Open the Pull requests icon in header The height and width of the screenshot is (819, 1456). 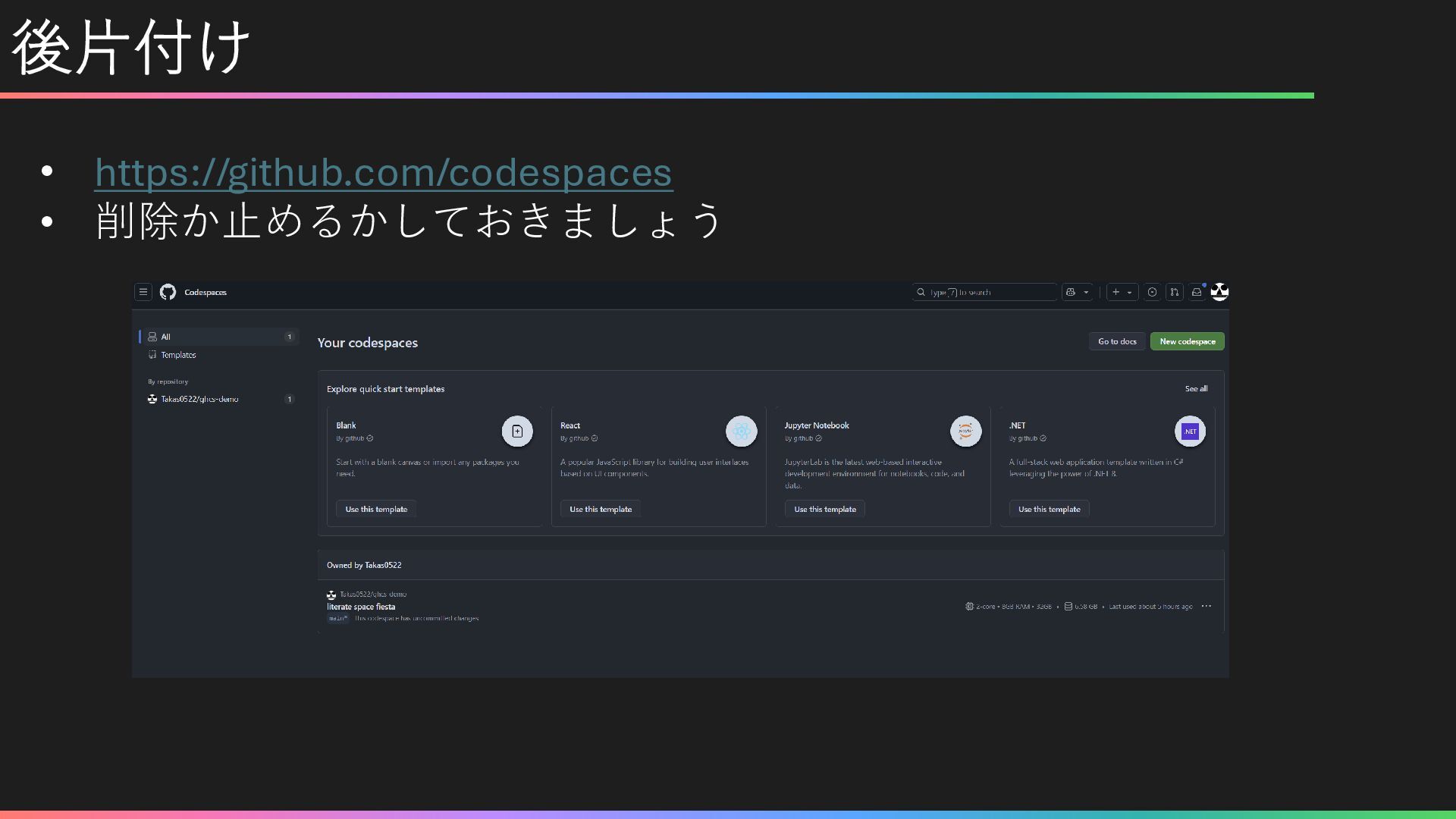(x=1174, y=292)
